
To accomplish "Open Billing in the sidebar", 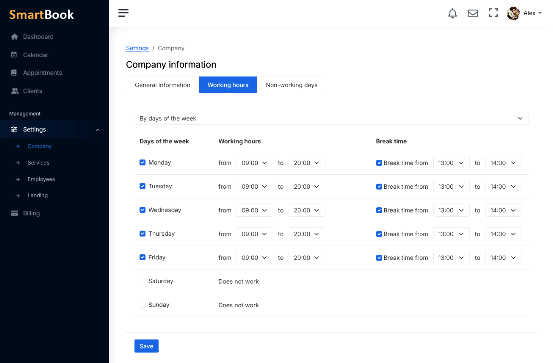I will [x=31, y=213].
